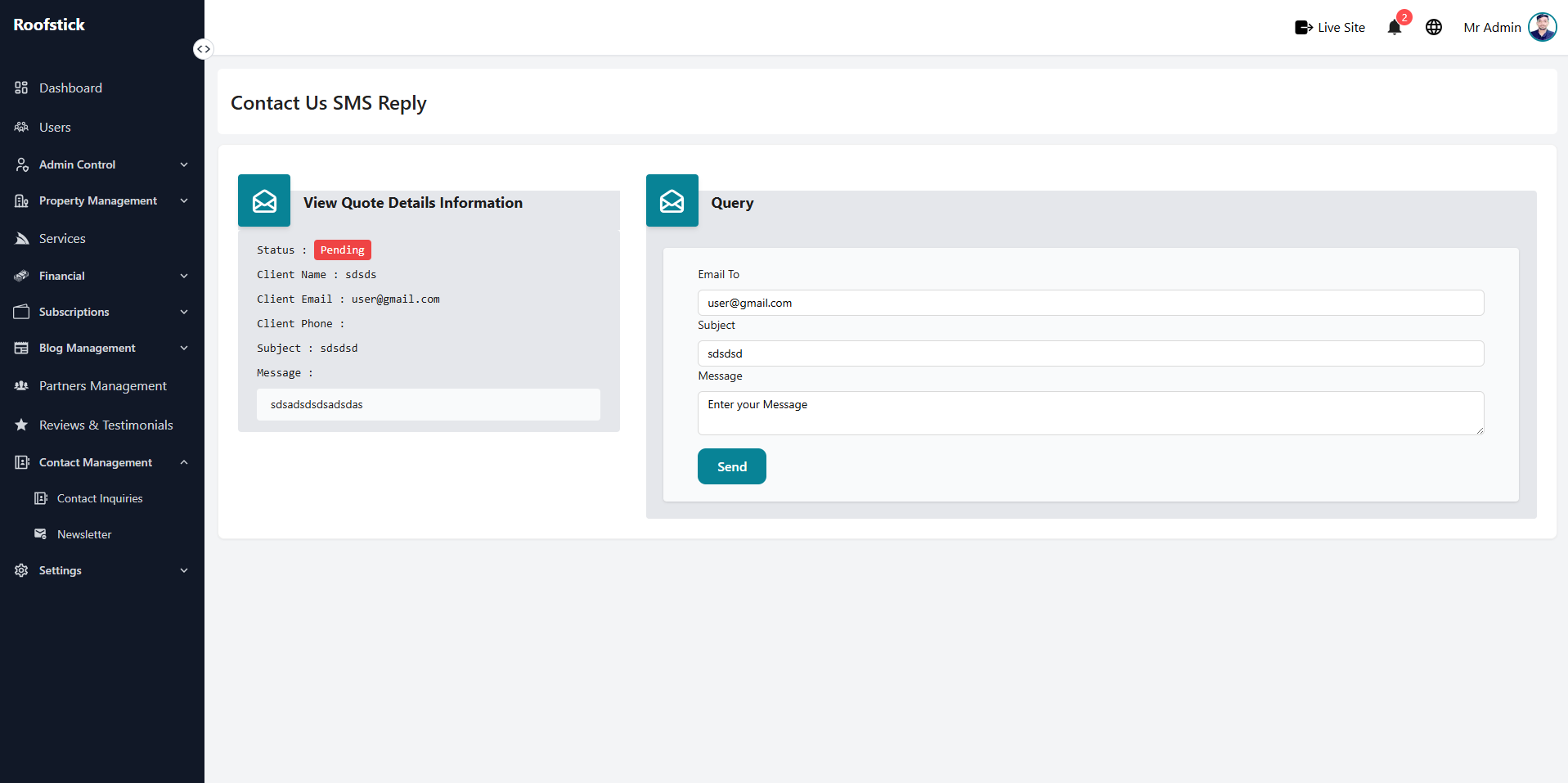Open the notifications bell icon
Image resolution: width=1568 pixels, height=783 pixels.
pos(1395,27)
